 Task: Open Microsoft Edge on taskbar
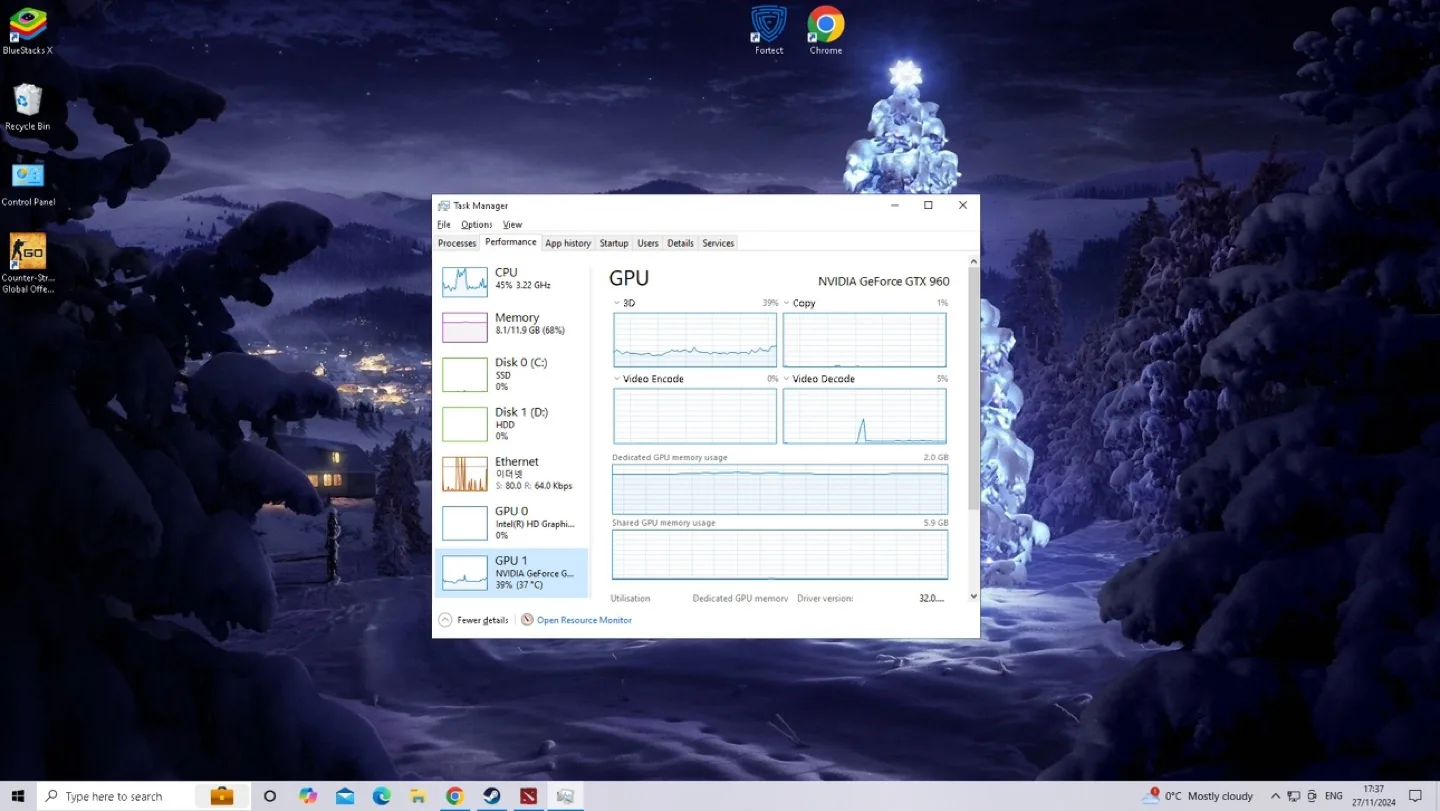click(x=382, y=796)
